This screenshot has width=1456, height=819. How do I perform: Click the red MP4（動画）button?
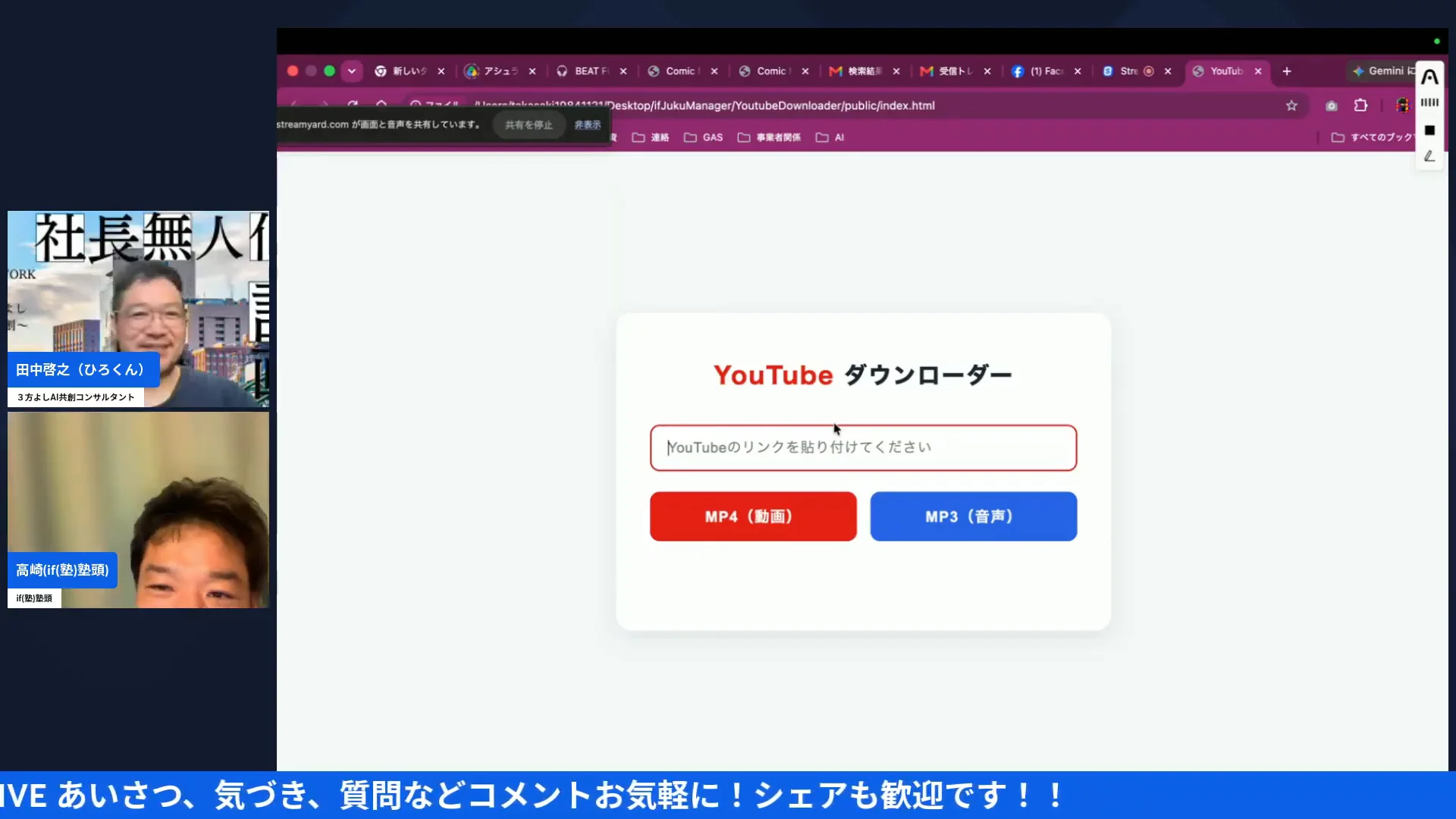click(753, 516)
